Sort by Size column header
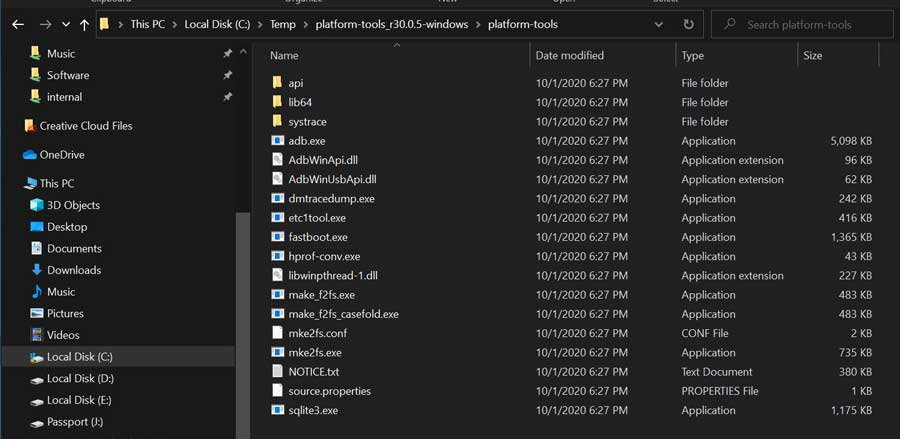This screenshot has width=900, height=439. coord(812,56)
